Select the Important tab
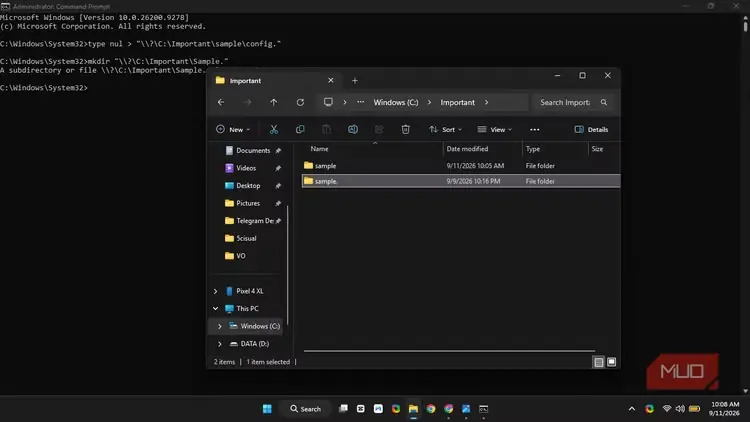The height and width of the screenshot is (422, 750). 275,80
